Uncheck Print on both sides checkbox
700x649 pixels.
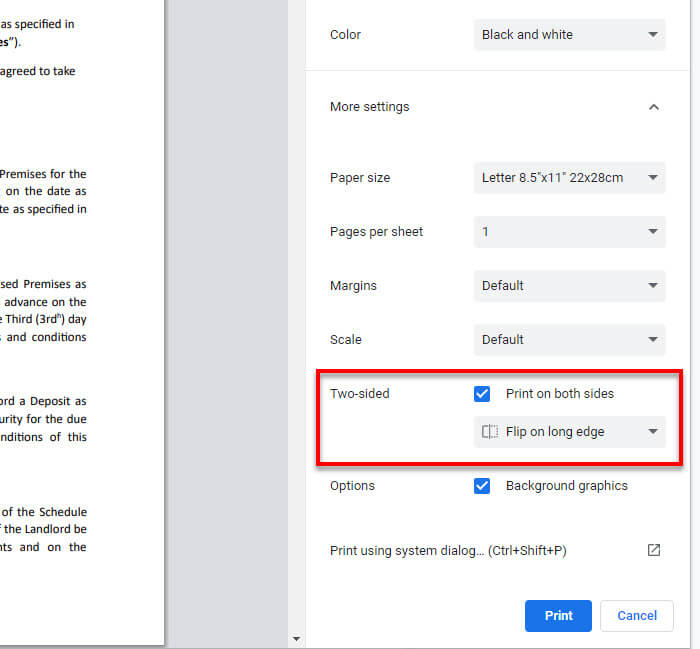(x=482, y=394)
